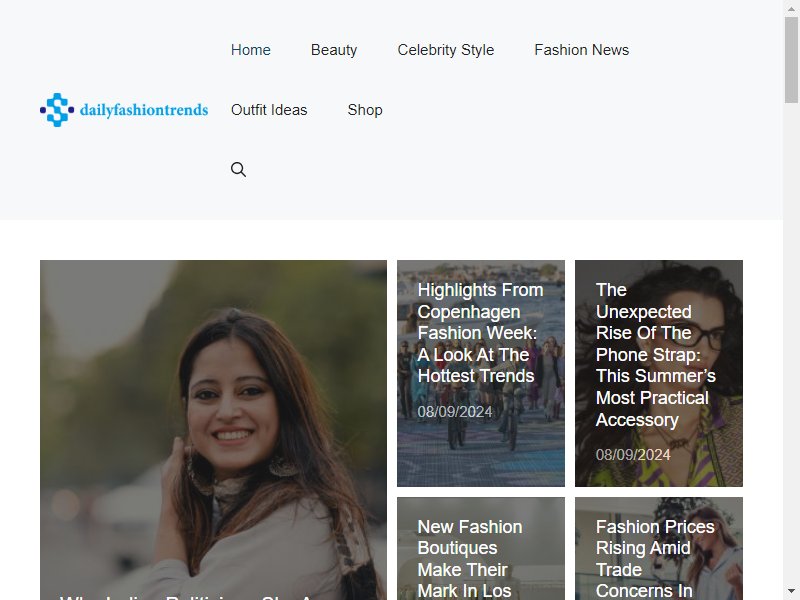Click the scrollbar up arrow

pos(791,8)
